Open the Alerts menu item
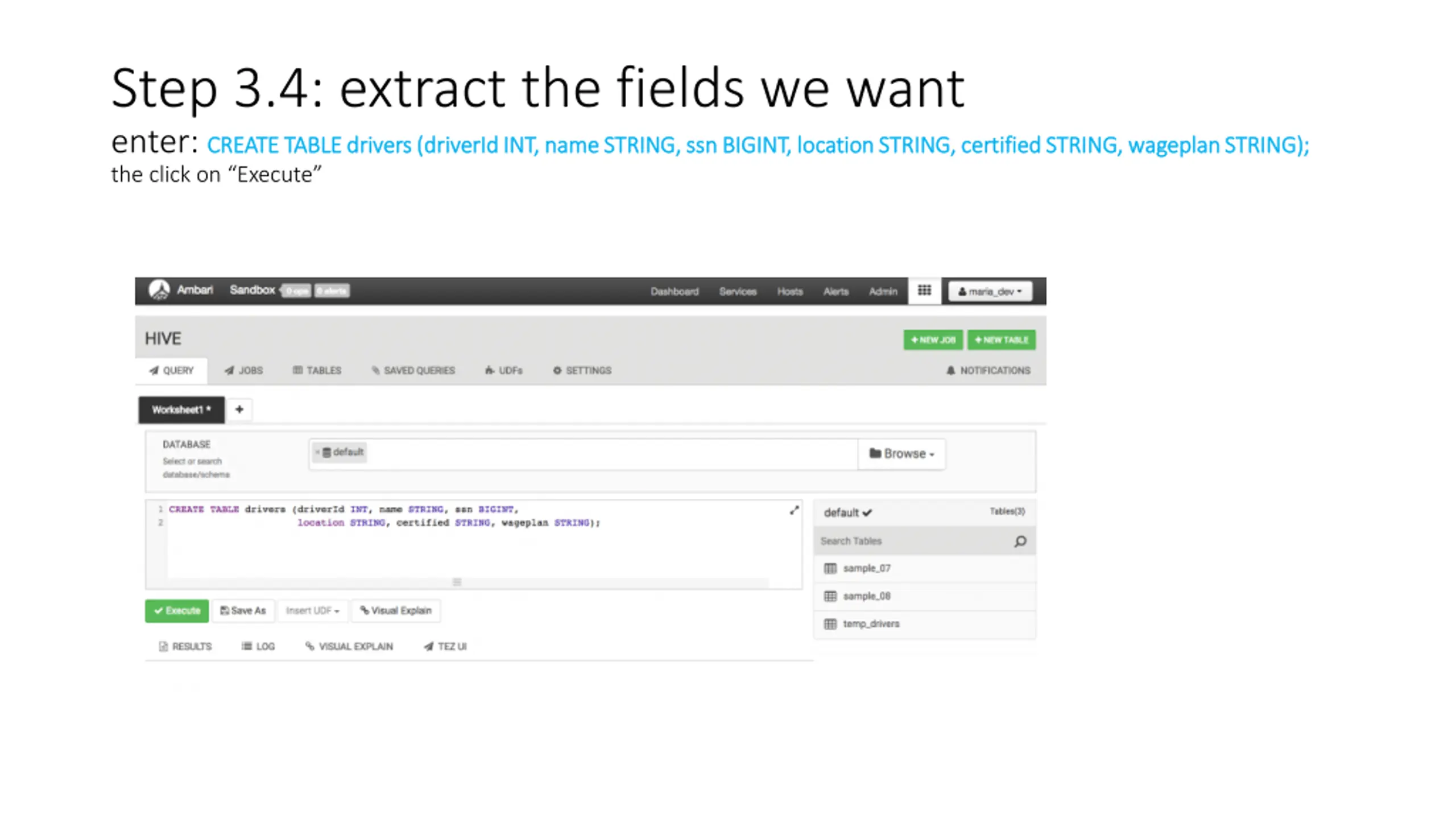This screenshot has width=1456, height=819. (x=835, y=291)
